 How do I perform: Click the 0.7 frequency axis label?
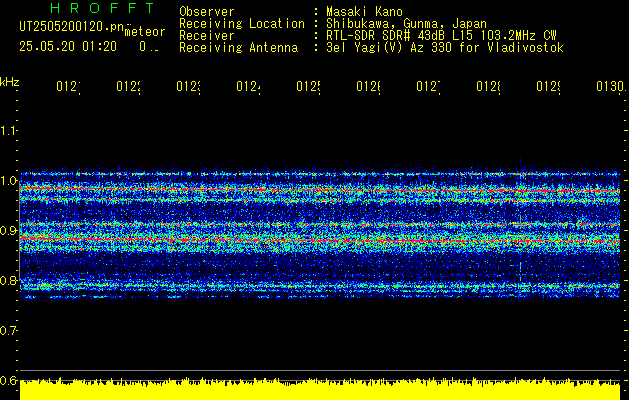8,331
